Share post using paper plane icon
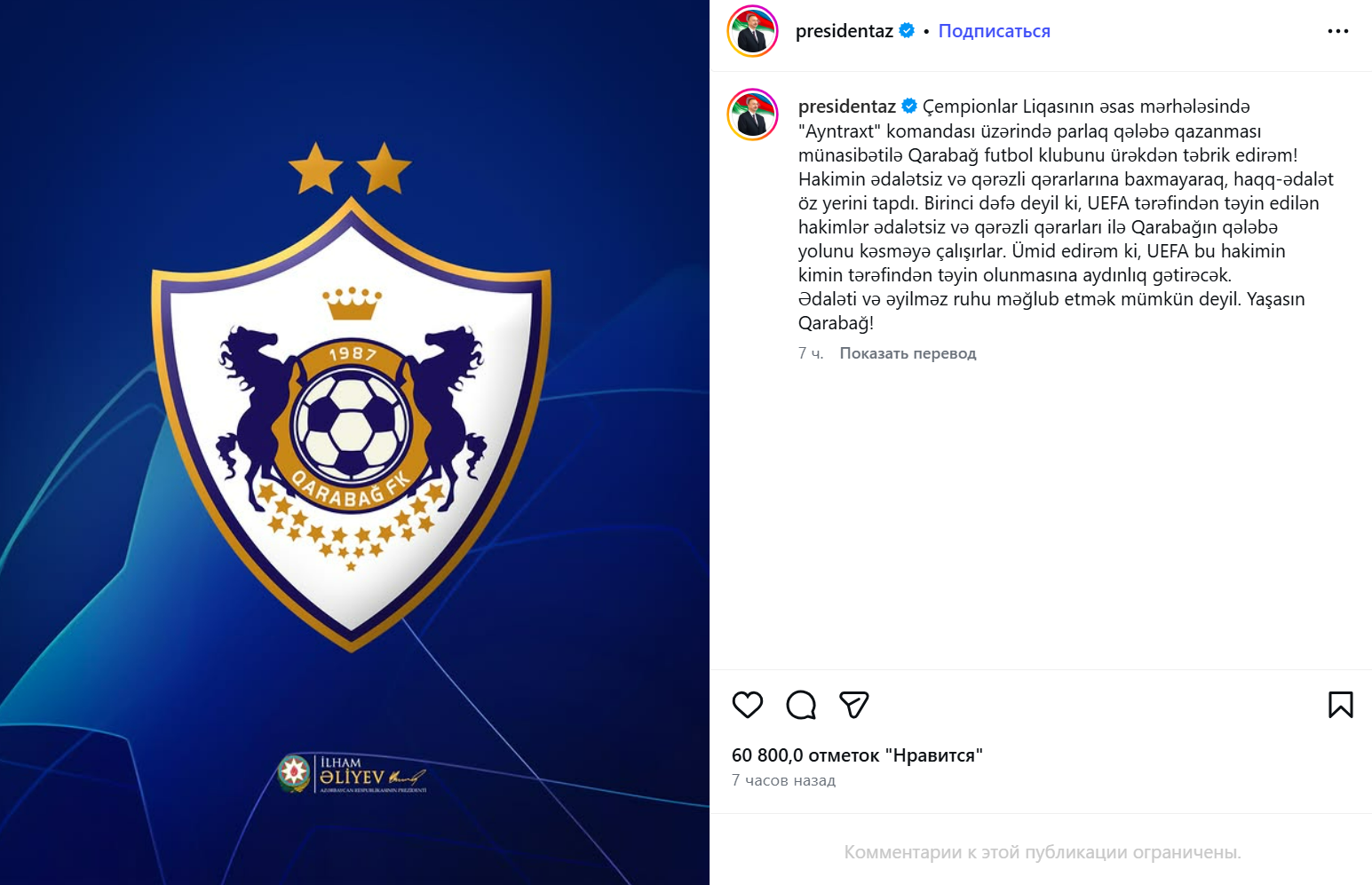1372x885 pixels. pos(854,705)
